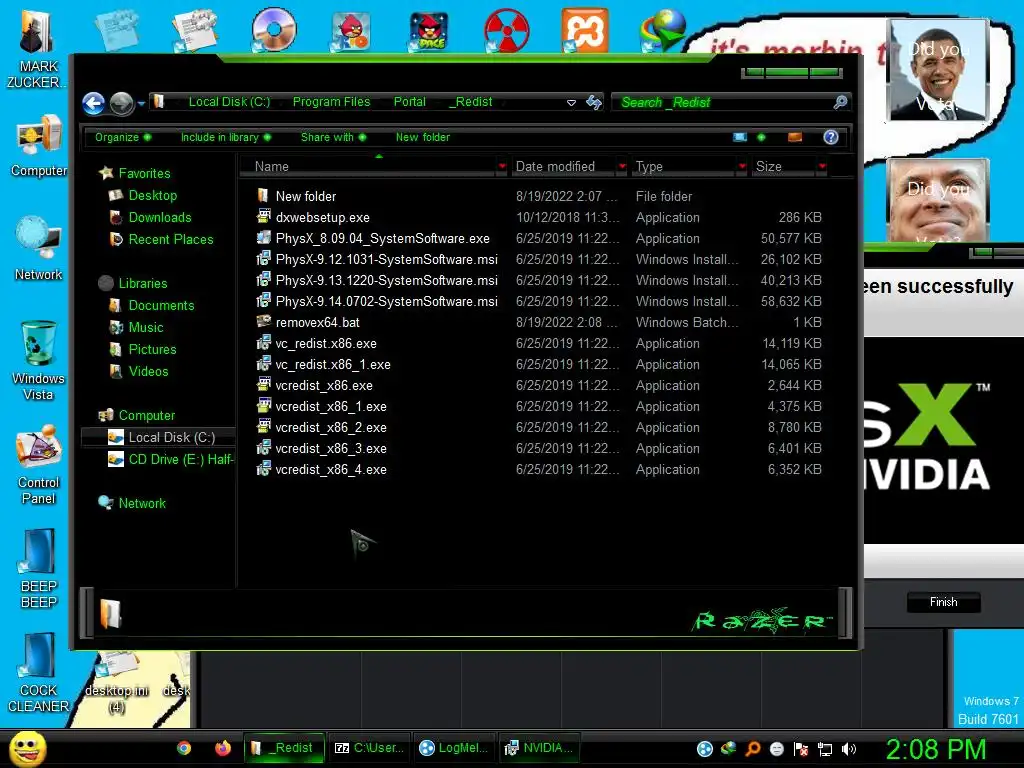Launch Firefox from the taskbar
Viewport: 1024px width, 768px height.
click(223, 748)
